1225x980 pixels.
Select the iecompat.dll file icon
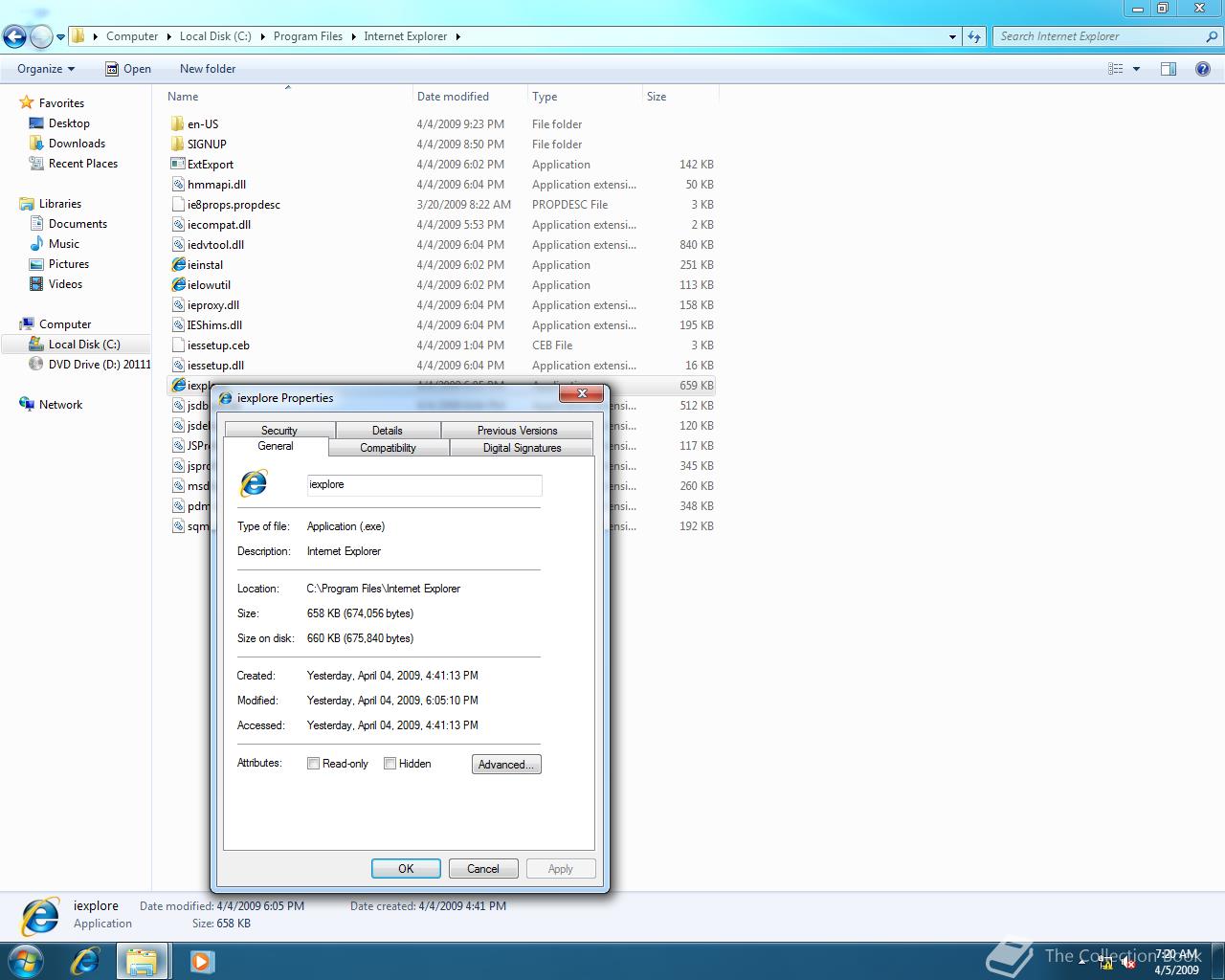[177, 225]
